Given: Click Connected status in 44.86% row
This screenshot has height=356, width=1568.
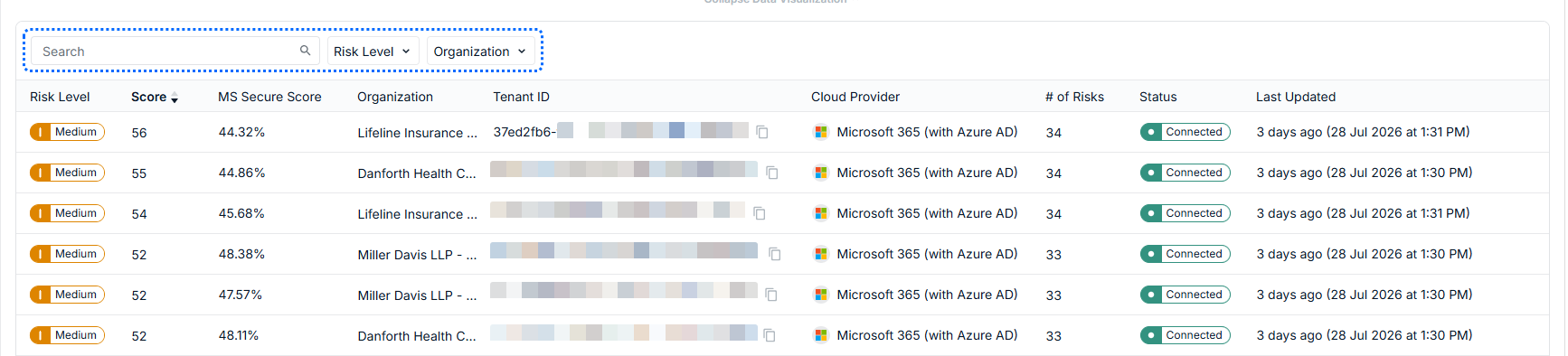Looking at the screenshot, I should (x=1185, y=173).
